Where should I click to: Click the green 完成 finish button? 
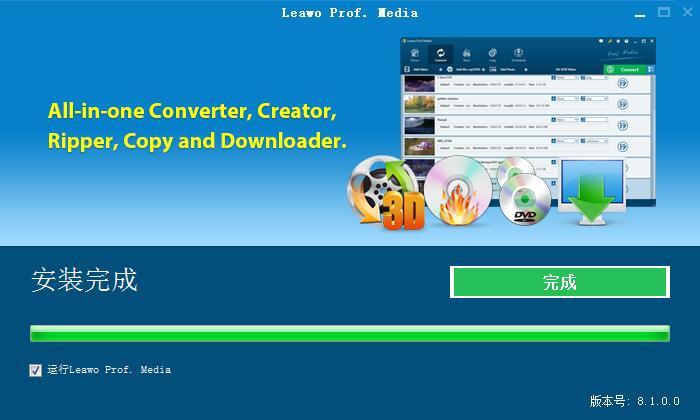click(560, 282)
